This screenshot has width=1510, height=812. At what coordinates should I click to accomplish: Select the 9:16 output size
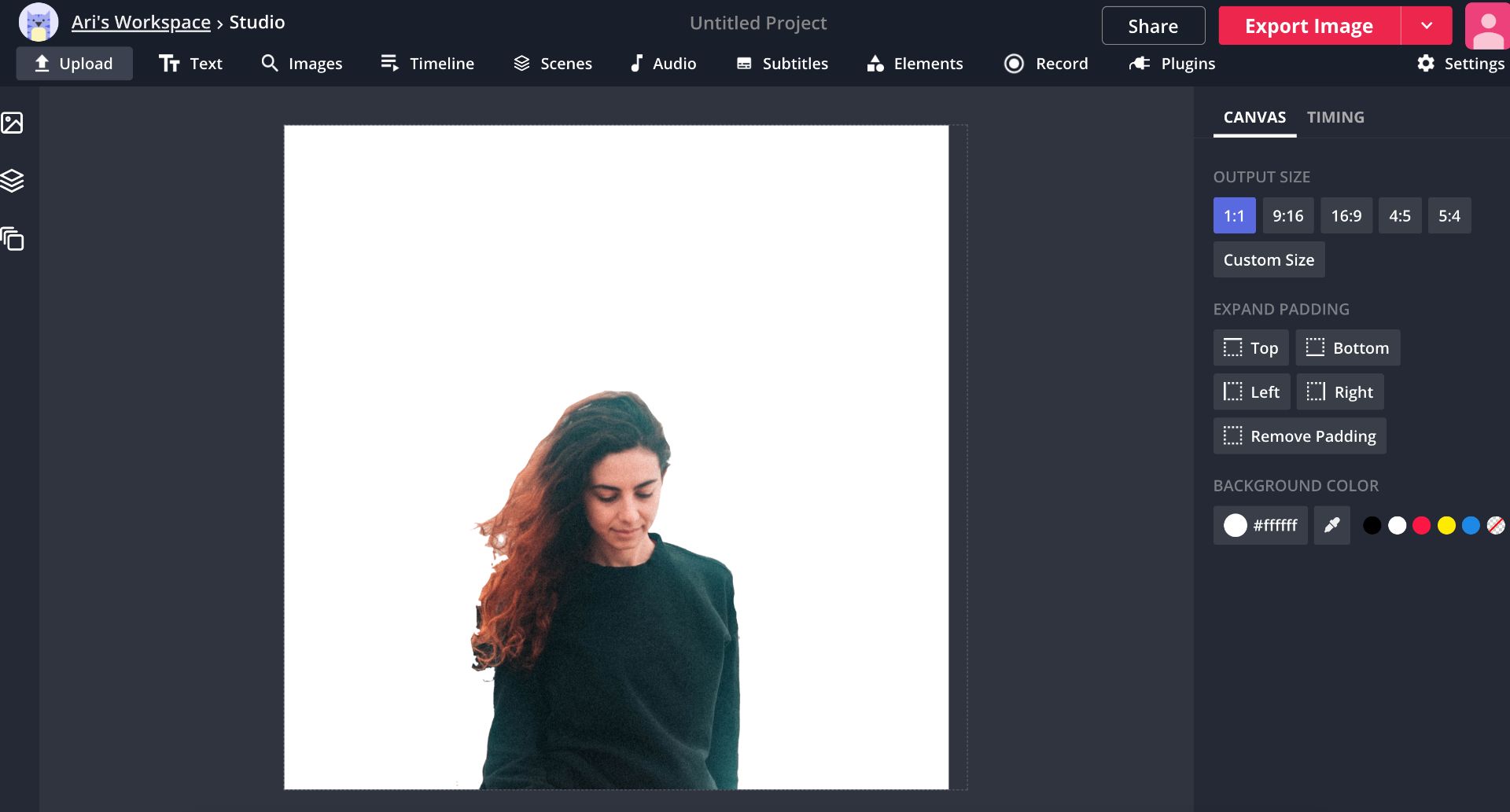pos(1287,215)
